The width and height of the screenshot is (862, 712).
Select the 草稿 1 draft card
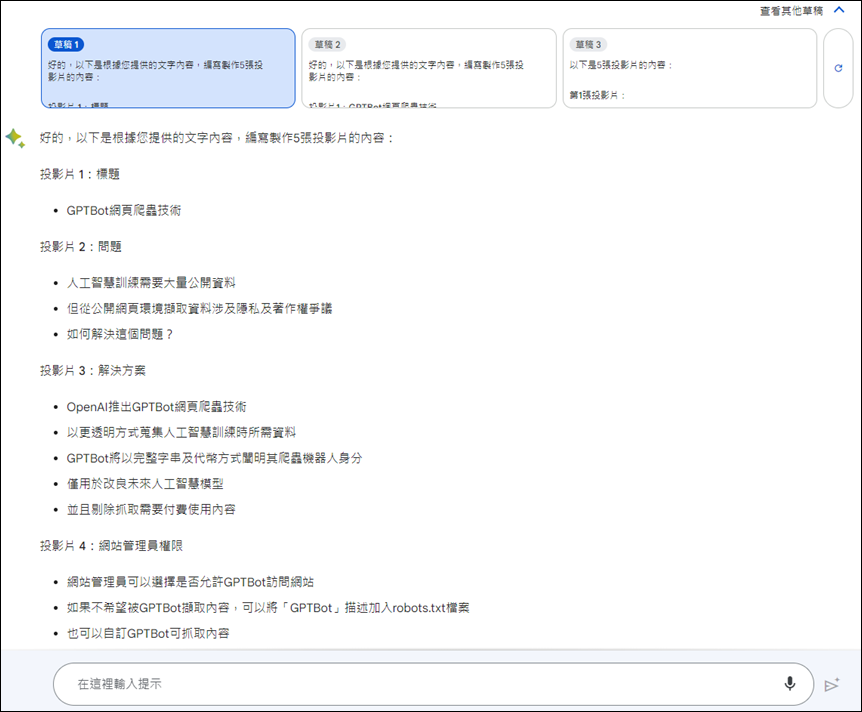[168, 68]
